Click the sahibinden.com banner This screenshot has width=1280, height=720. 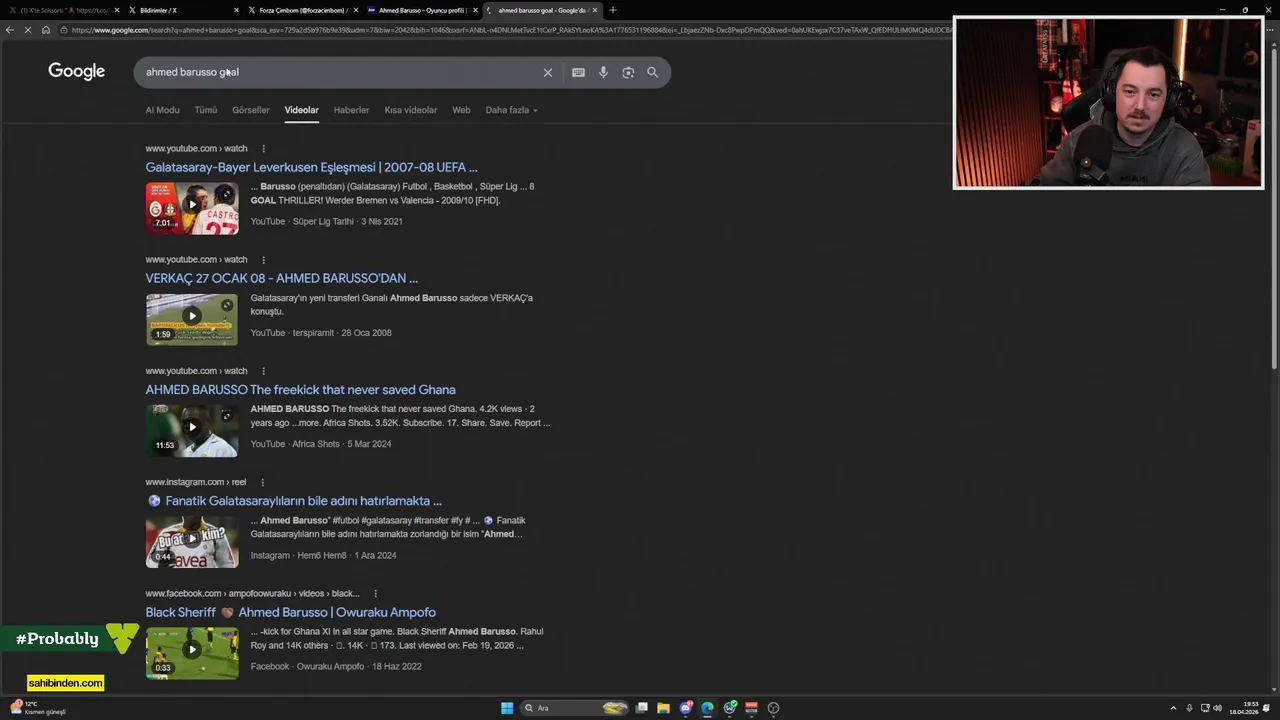pyautogui.click(x=65, y=683)
